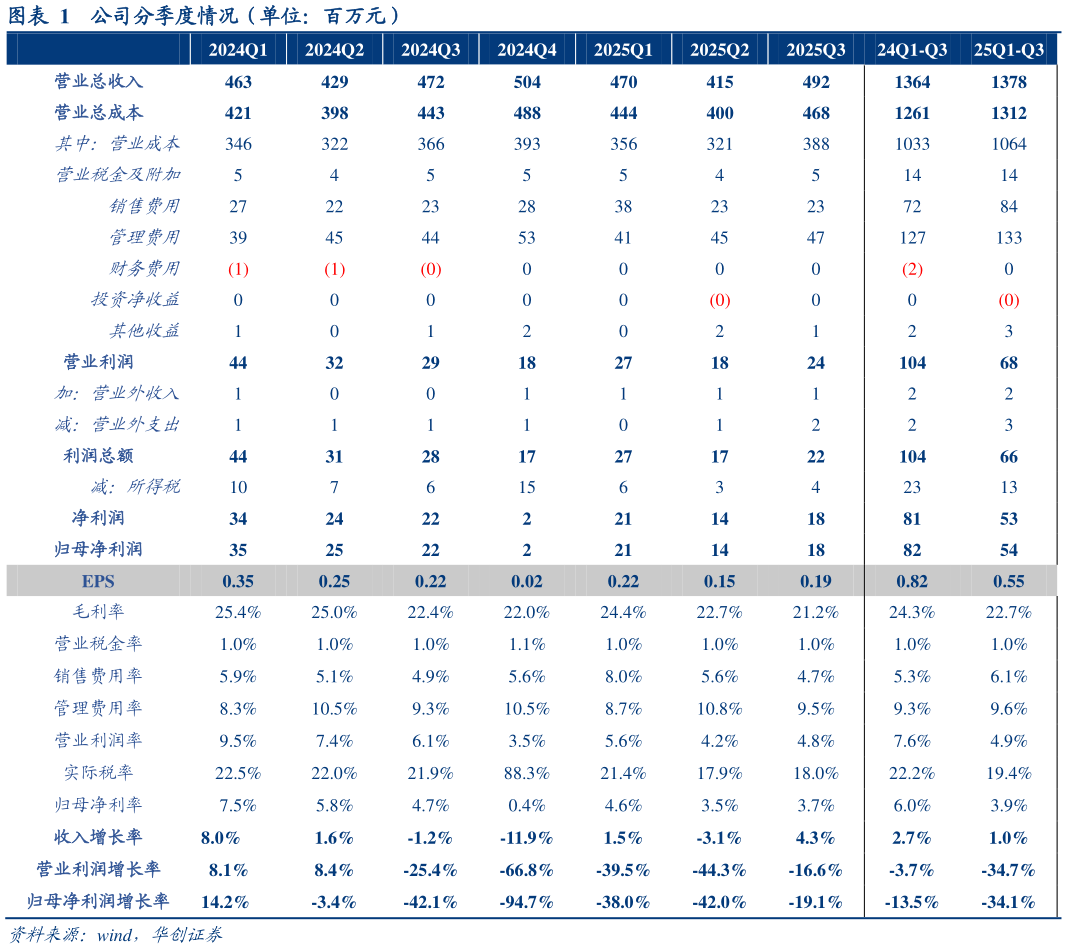1067x949 pixels.
Task: Select 2024Q4 归母净利润增长率 value -94.7%
Action: click(527, 903)
